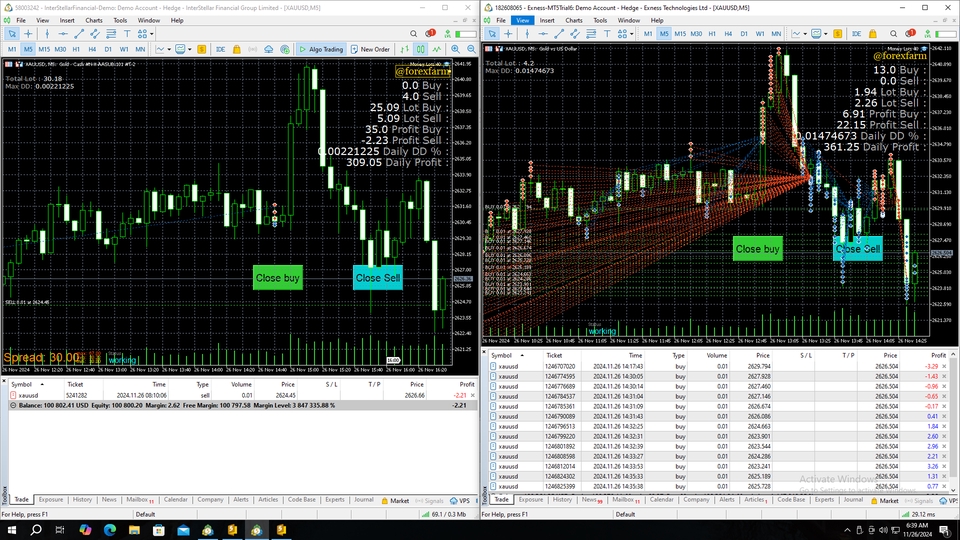
Task: Switch left chart to M1 timeframe
Action: (12, 49)
